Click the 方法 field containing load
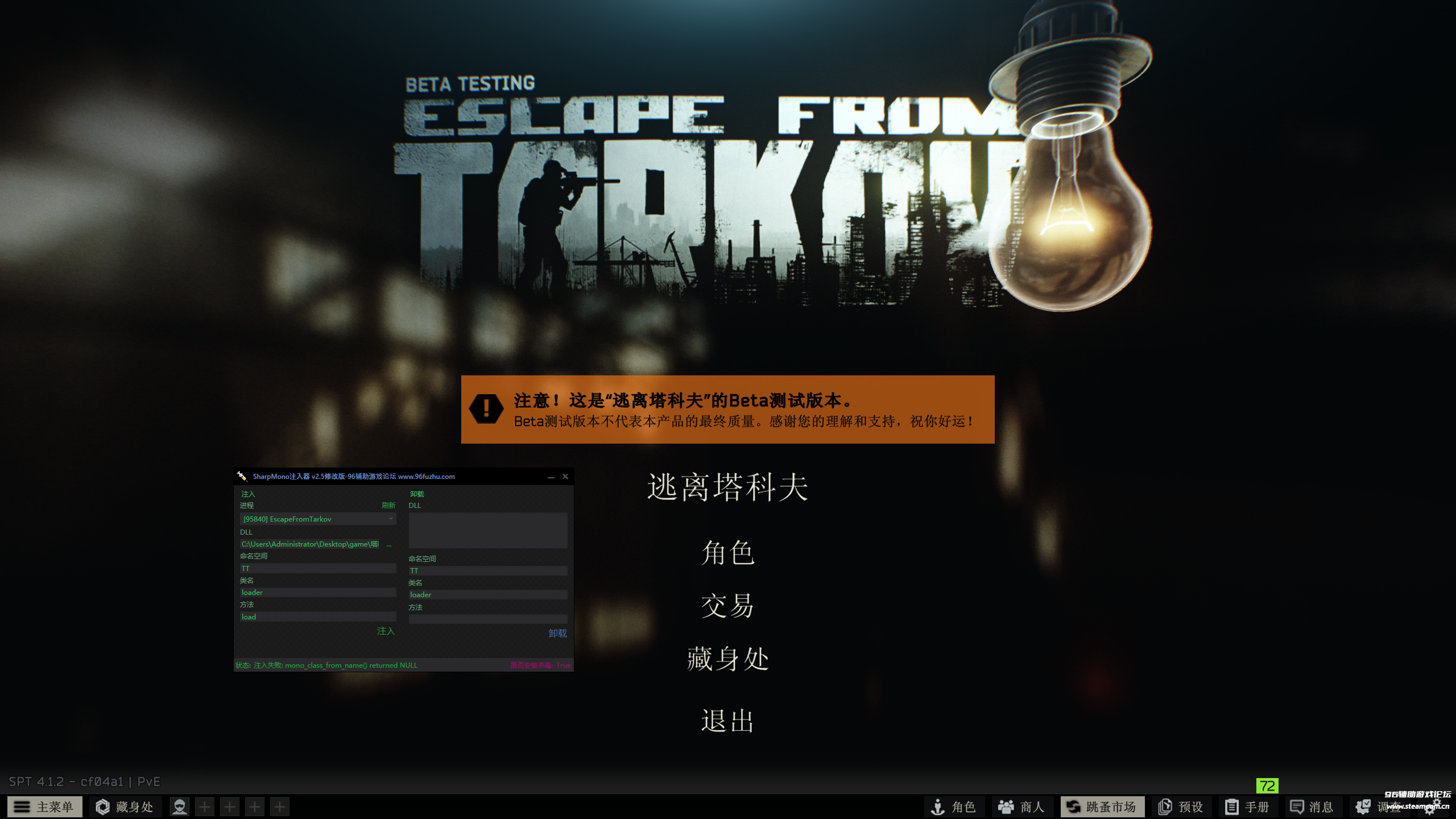Viewport: 1456px width, 819px height. pyautogui.click(x=317, y=617)
